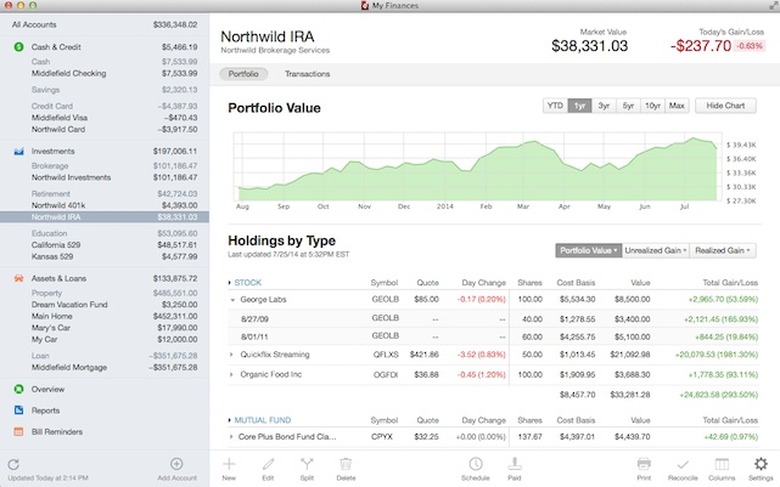Open the Schedule clock icon
Screen dimensions: 780x487
476,464
